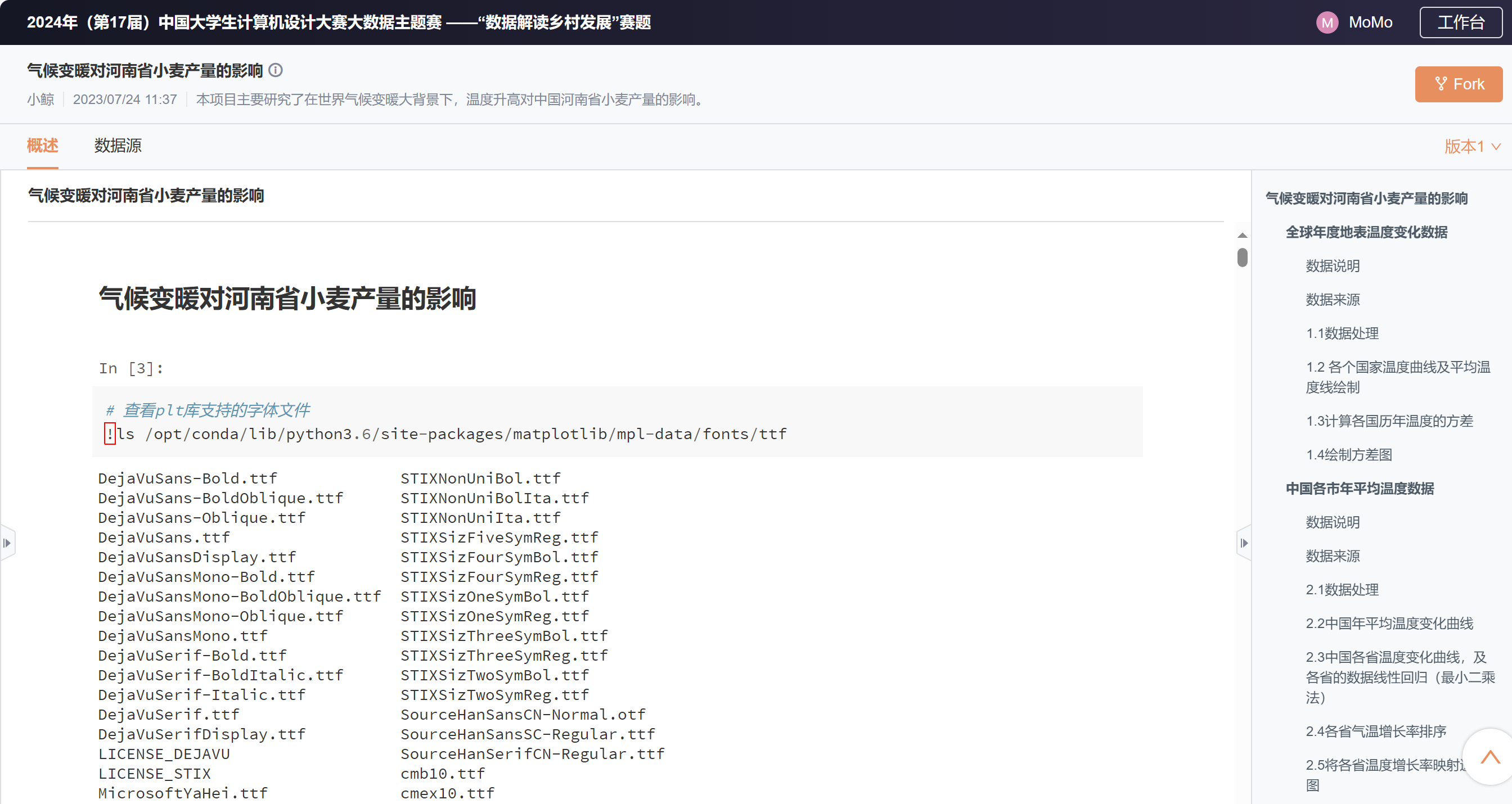Click the project description text
The height and width of the screenshot is (804, 1512).
[x=451, y=99]
